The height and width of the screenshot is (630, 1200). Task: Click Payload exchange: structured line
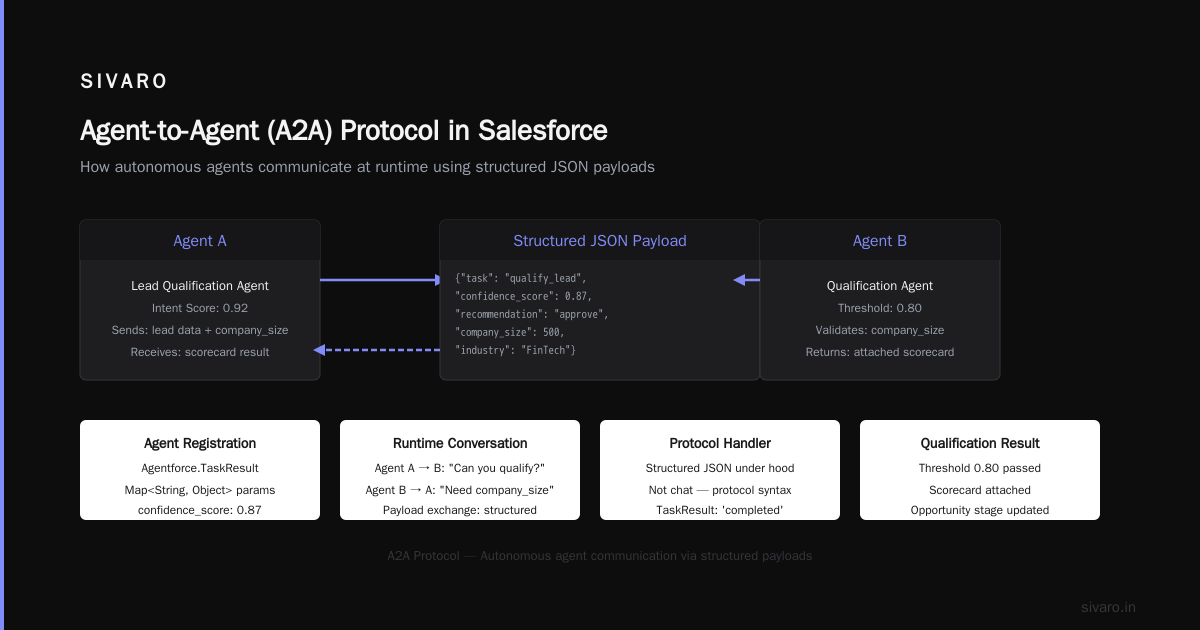tap(460, 510)
